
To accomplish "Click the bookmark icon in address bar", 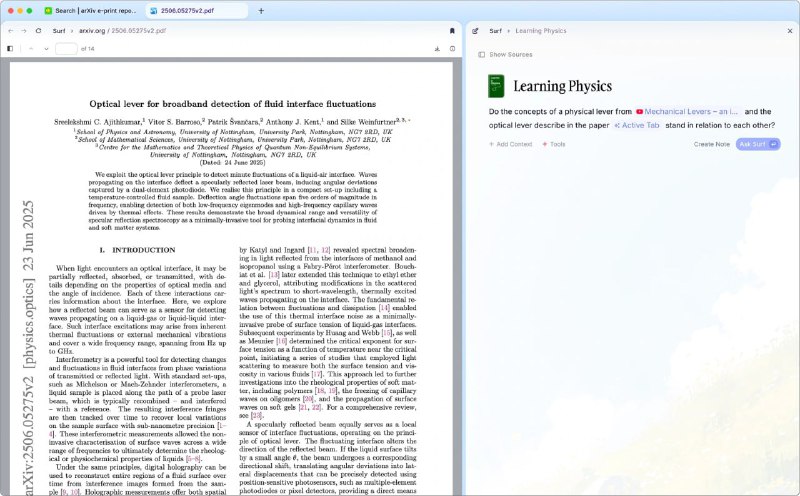I will click(x=451, y=31).
